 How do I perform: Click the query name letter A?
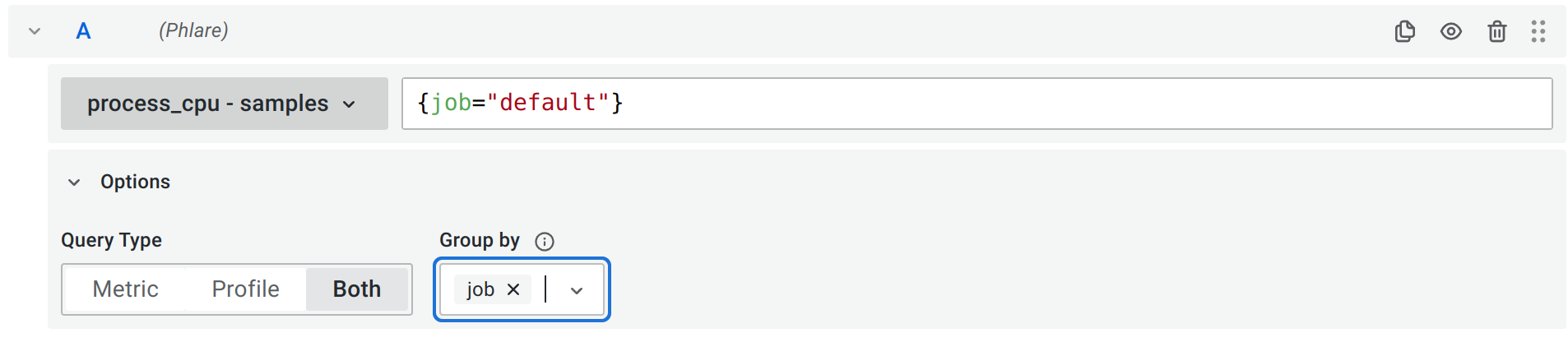(x=83, y=31)
